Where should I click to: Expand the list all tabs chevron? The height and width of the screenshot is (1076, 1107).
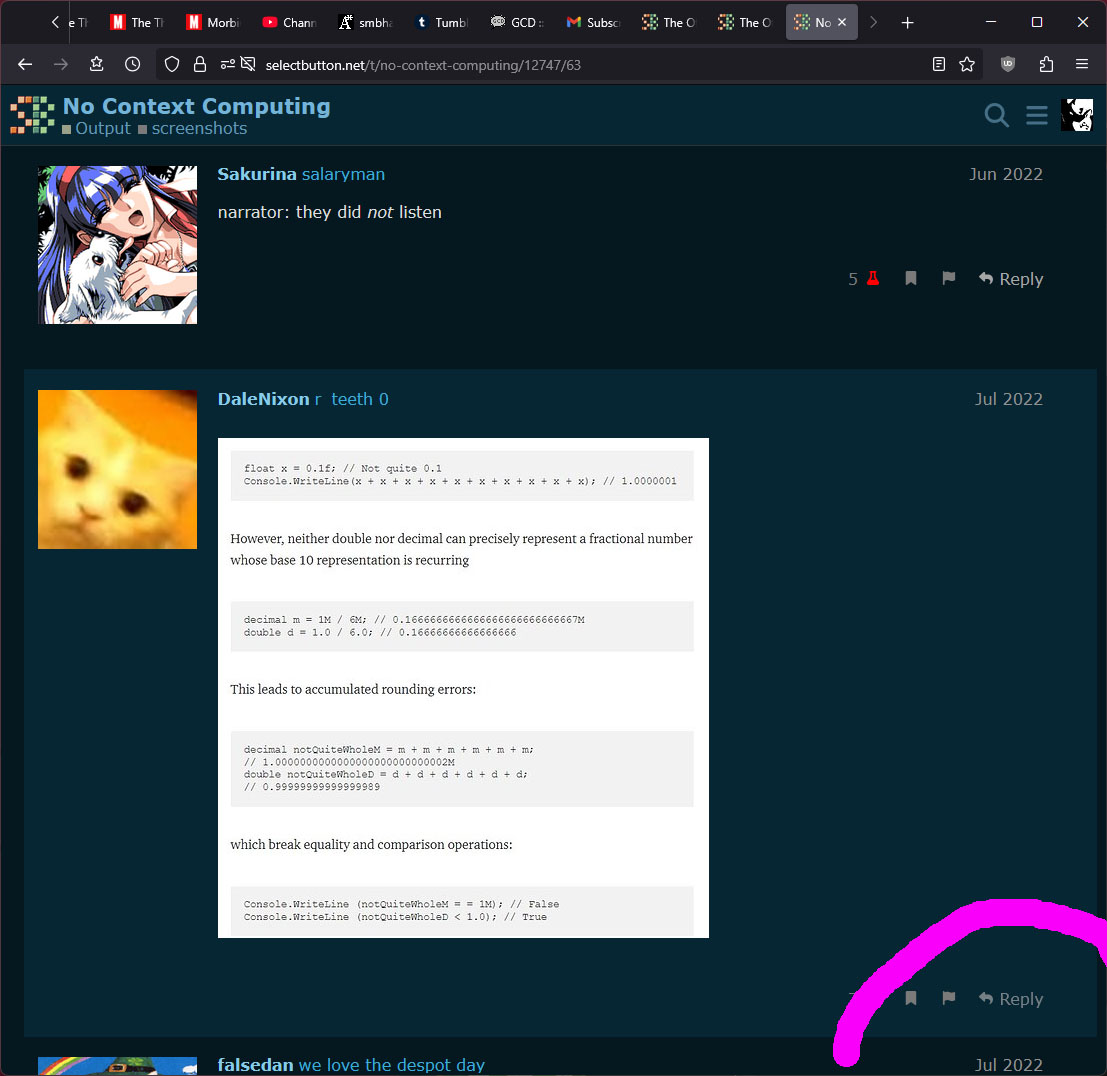873,22
